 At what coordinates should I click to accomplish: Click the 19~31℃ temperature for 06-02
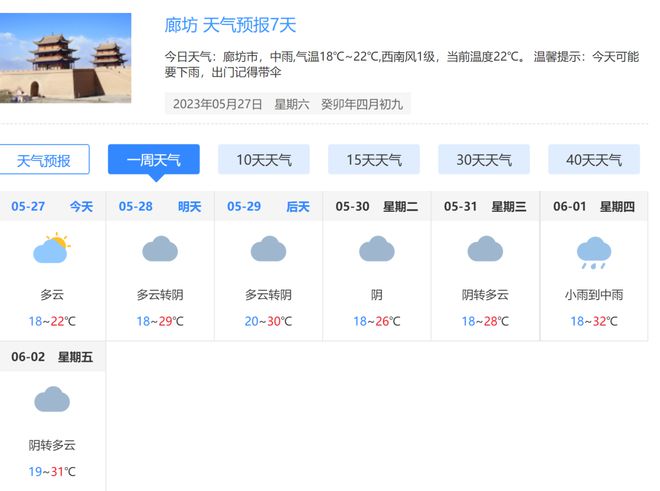tap(52, 472)
